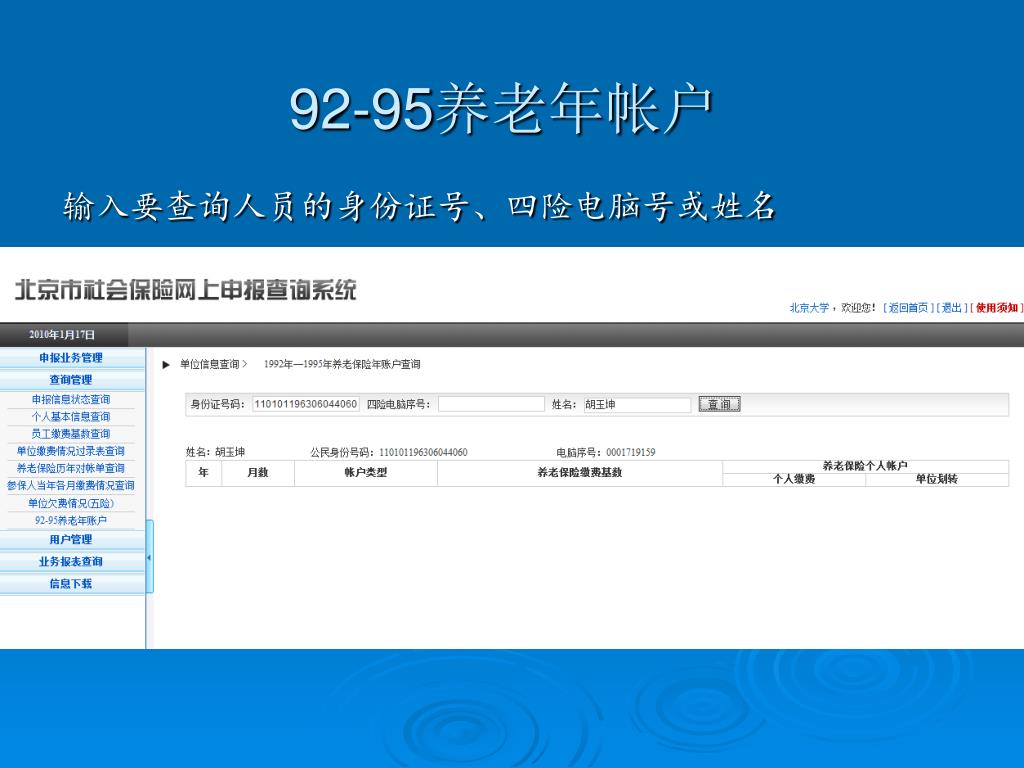Click the 北京大学 user name text

809,308
